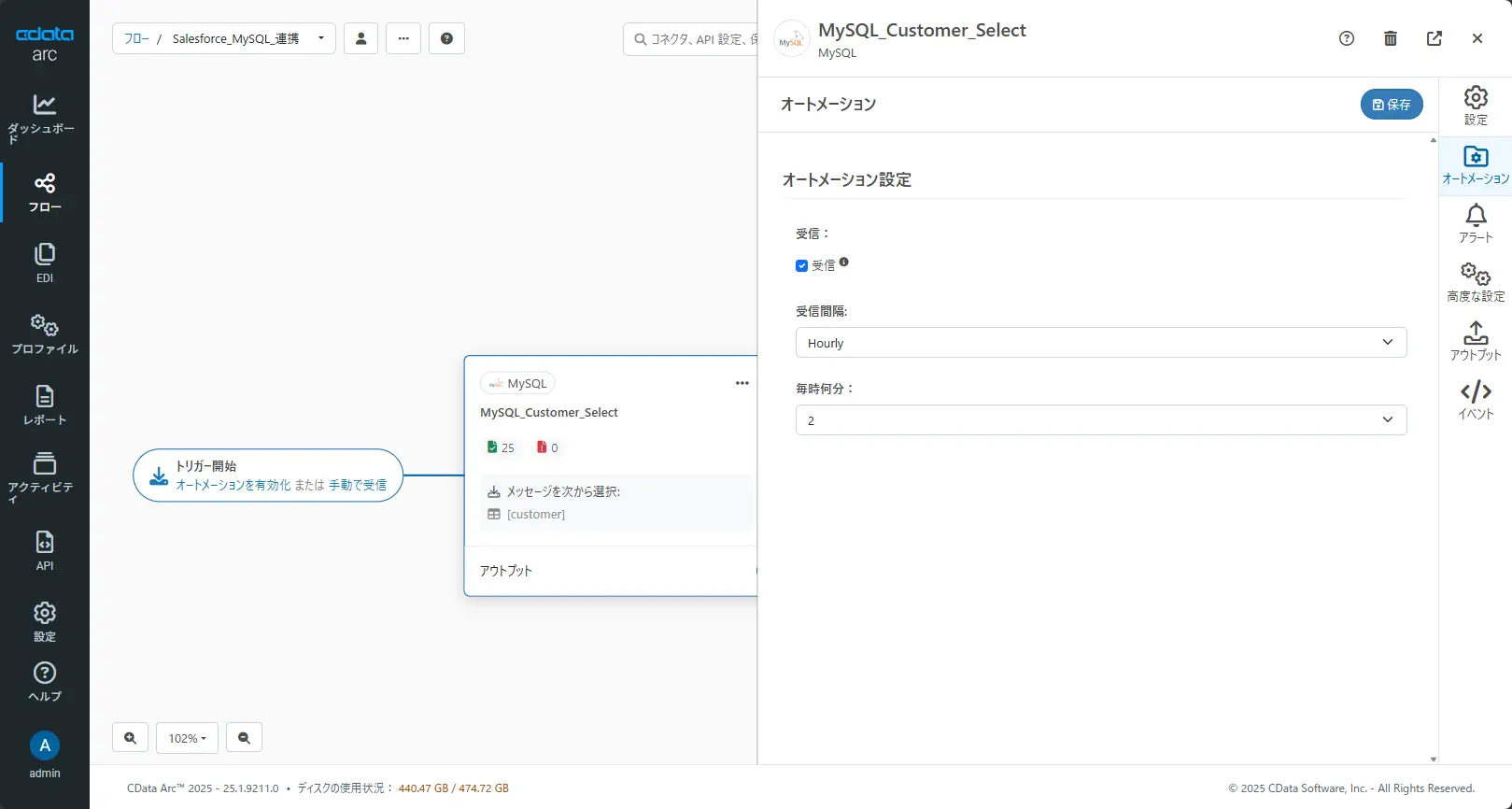Click the info icon beside 受信 checkbox
The height and width of the screenshot is (809, 1512).
pos(843,263)
